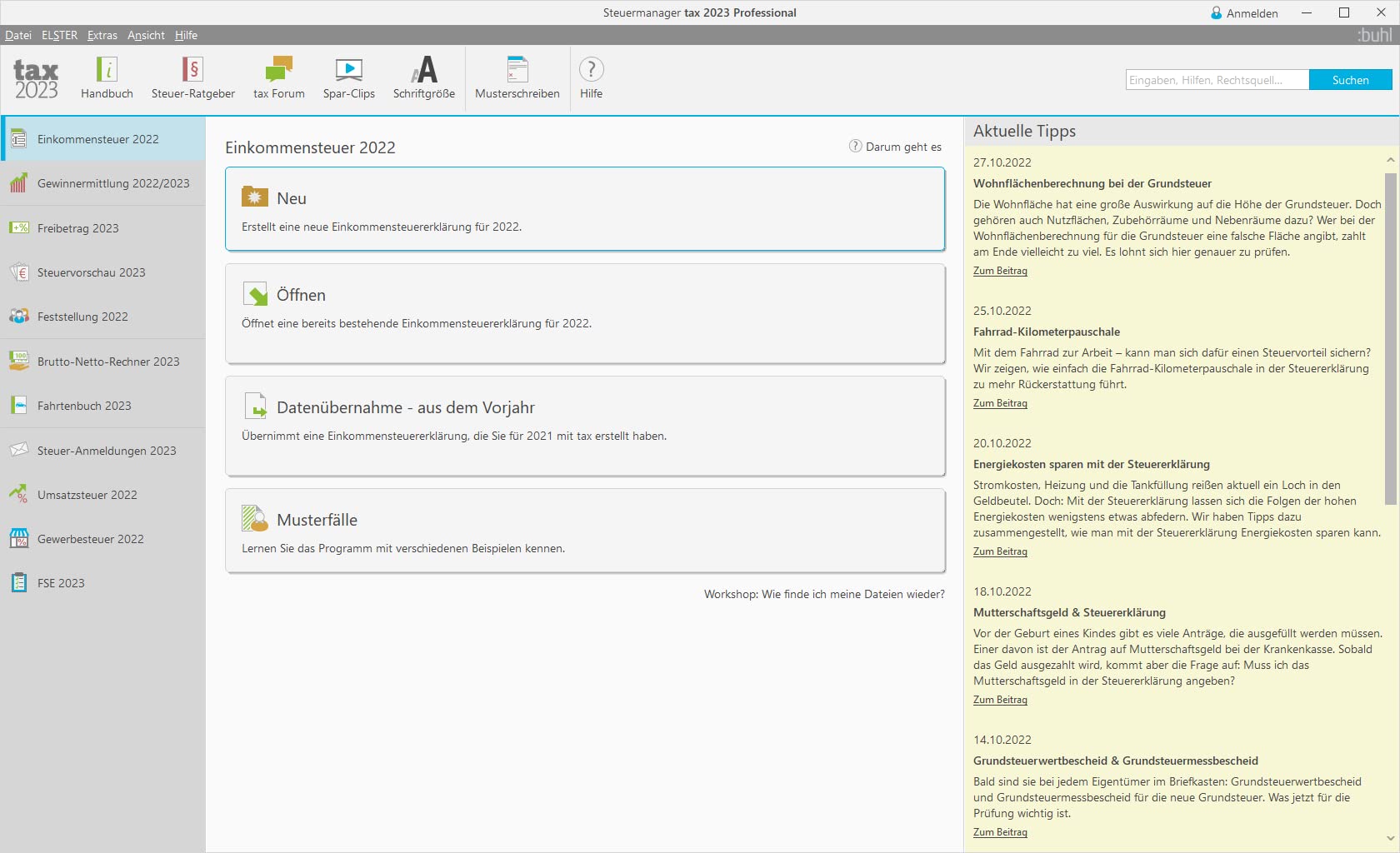Click headline Wohnflächenberechnung bei der Grundsteuer
Image resolution: width=1400 pixels, height=853 pixels.
pos(1092,183)
